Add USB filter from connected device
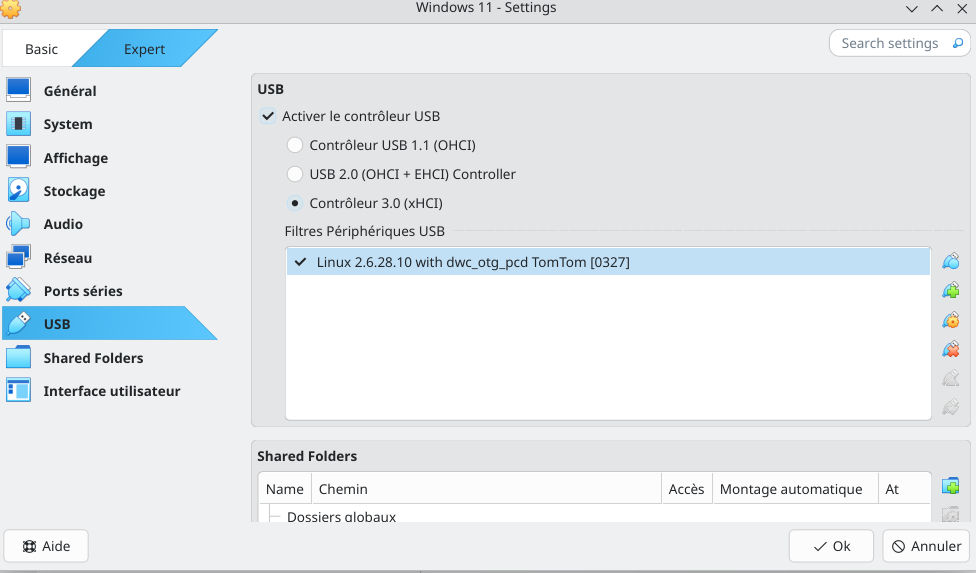Screen dimensions: 976x573 point(951,291)
